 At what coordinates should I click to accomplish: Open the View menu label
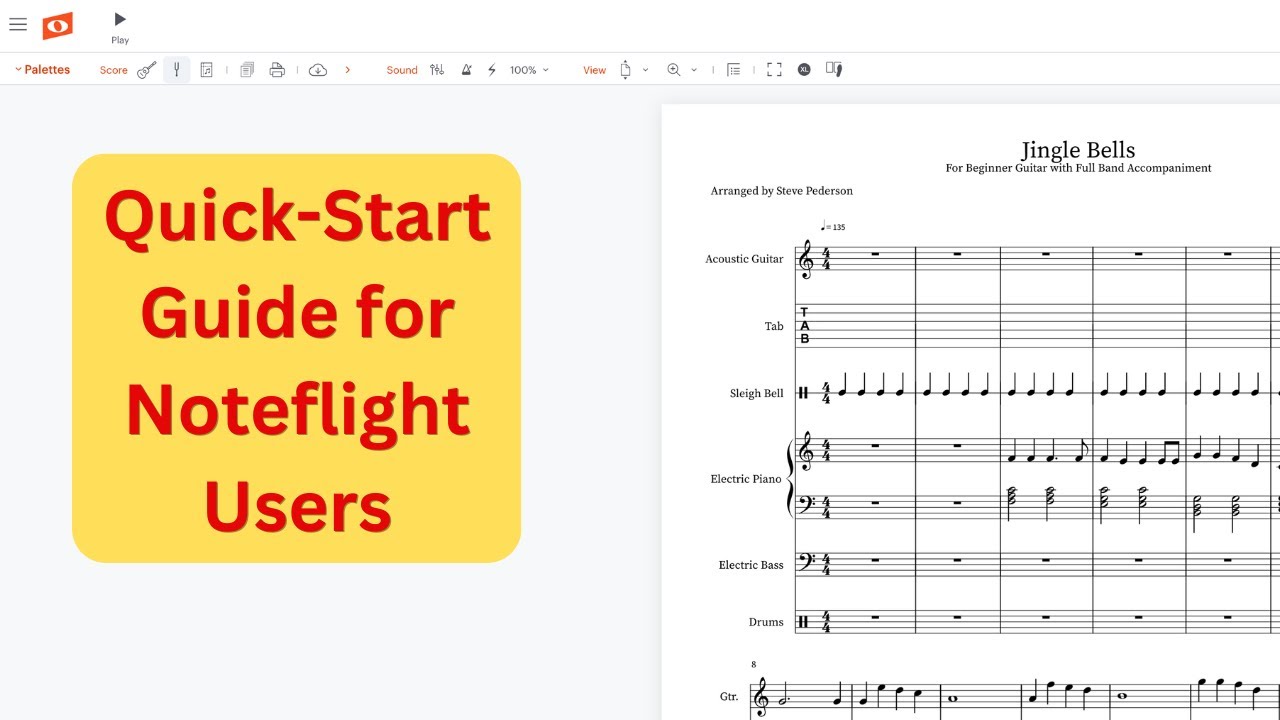(595, 70)
